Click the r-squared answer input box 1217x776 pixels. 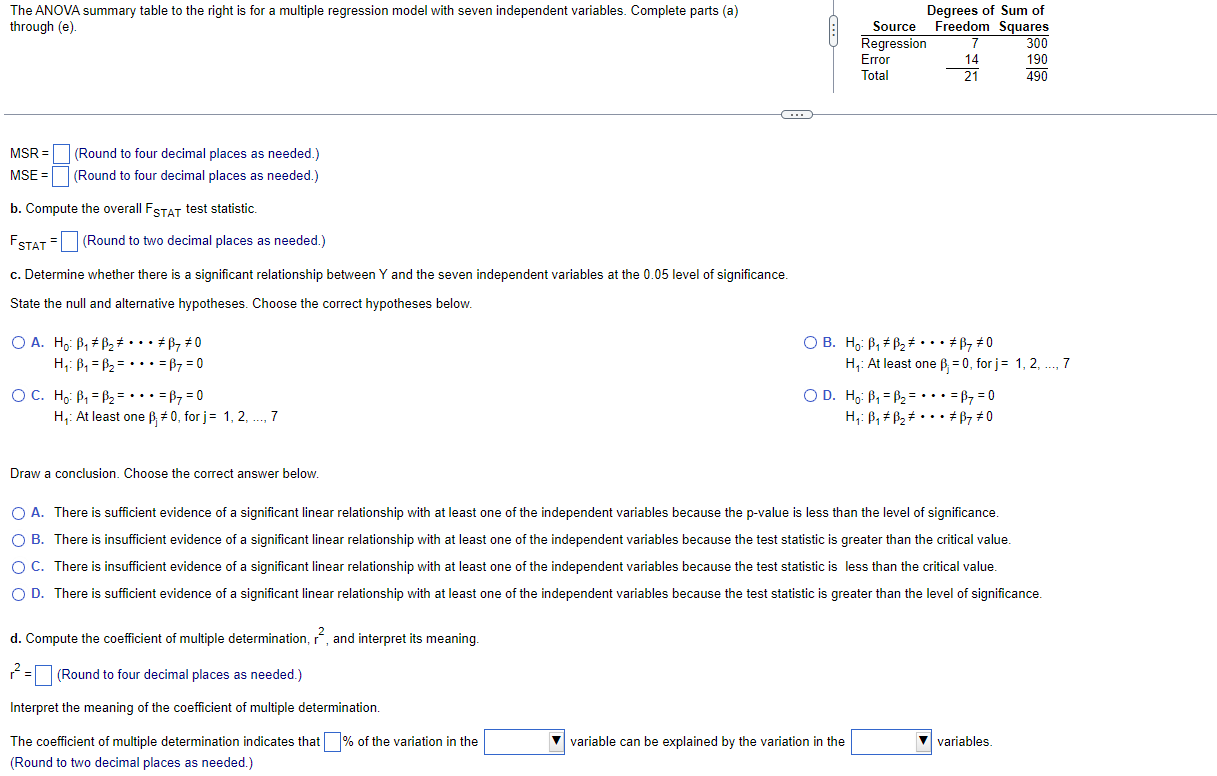click(41, 674)
